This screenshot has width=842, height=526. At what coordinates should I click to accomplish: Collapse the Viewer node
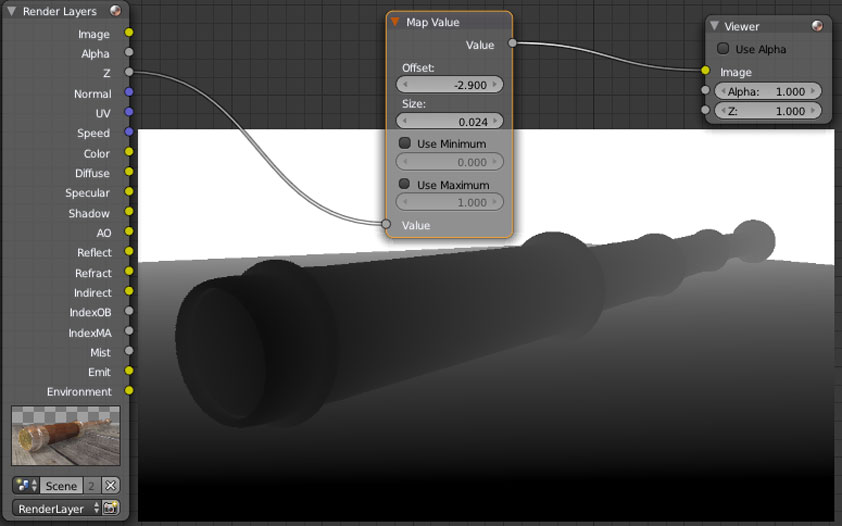pyautogui.click(x=714, y=26)
